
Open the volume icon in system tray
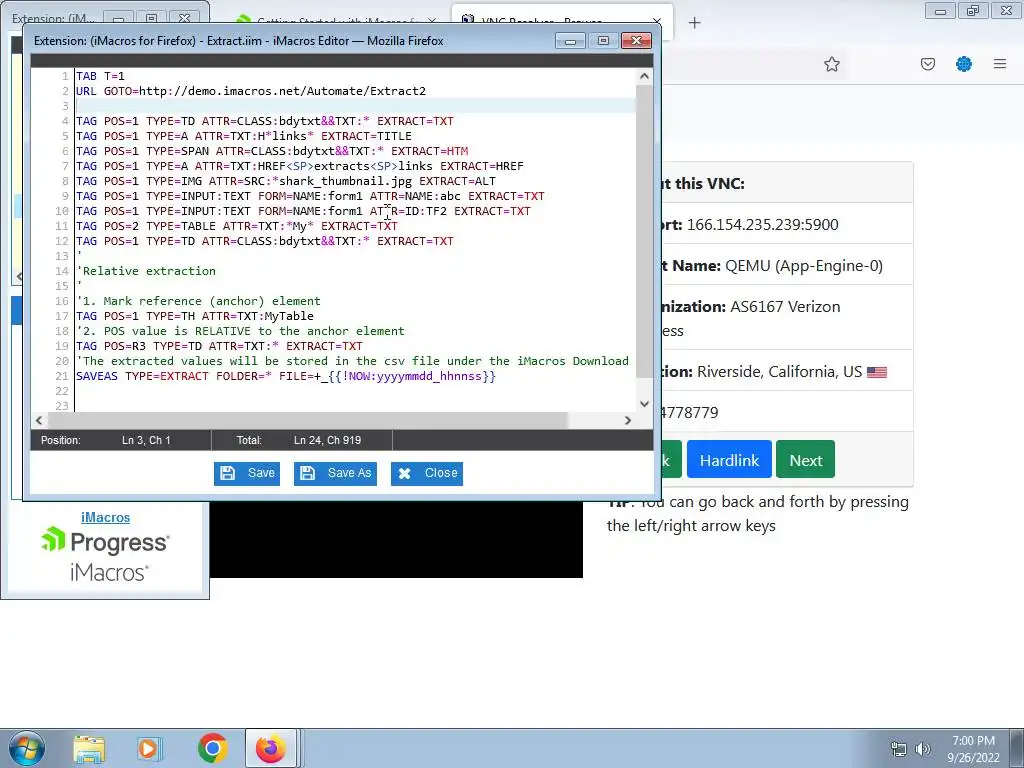[922, 749]
